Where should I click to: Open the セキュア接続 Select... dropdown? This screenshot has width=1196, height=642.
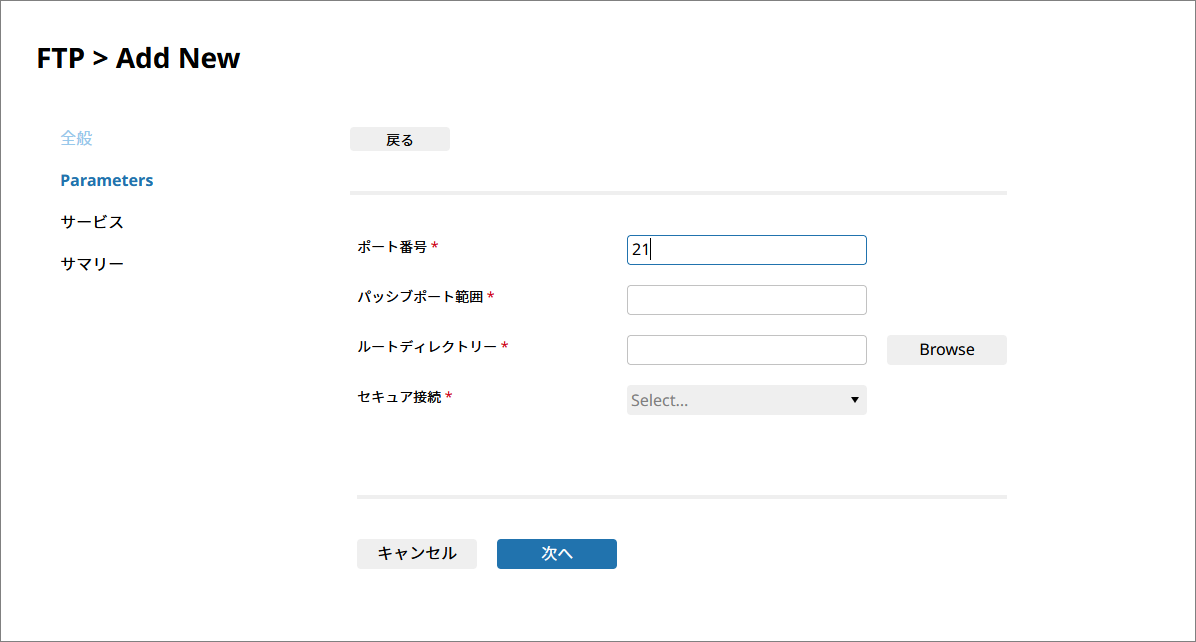point(736,400)
